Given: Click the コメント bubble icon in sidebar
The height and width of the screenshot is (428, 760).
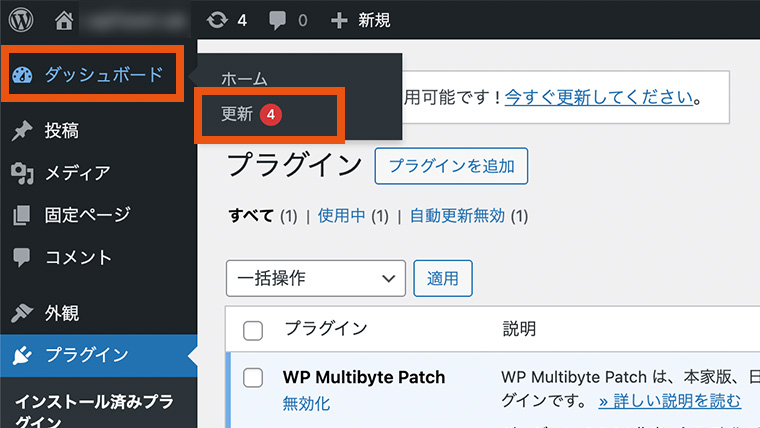Looking at the screenshot, I should coord(21,257).
